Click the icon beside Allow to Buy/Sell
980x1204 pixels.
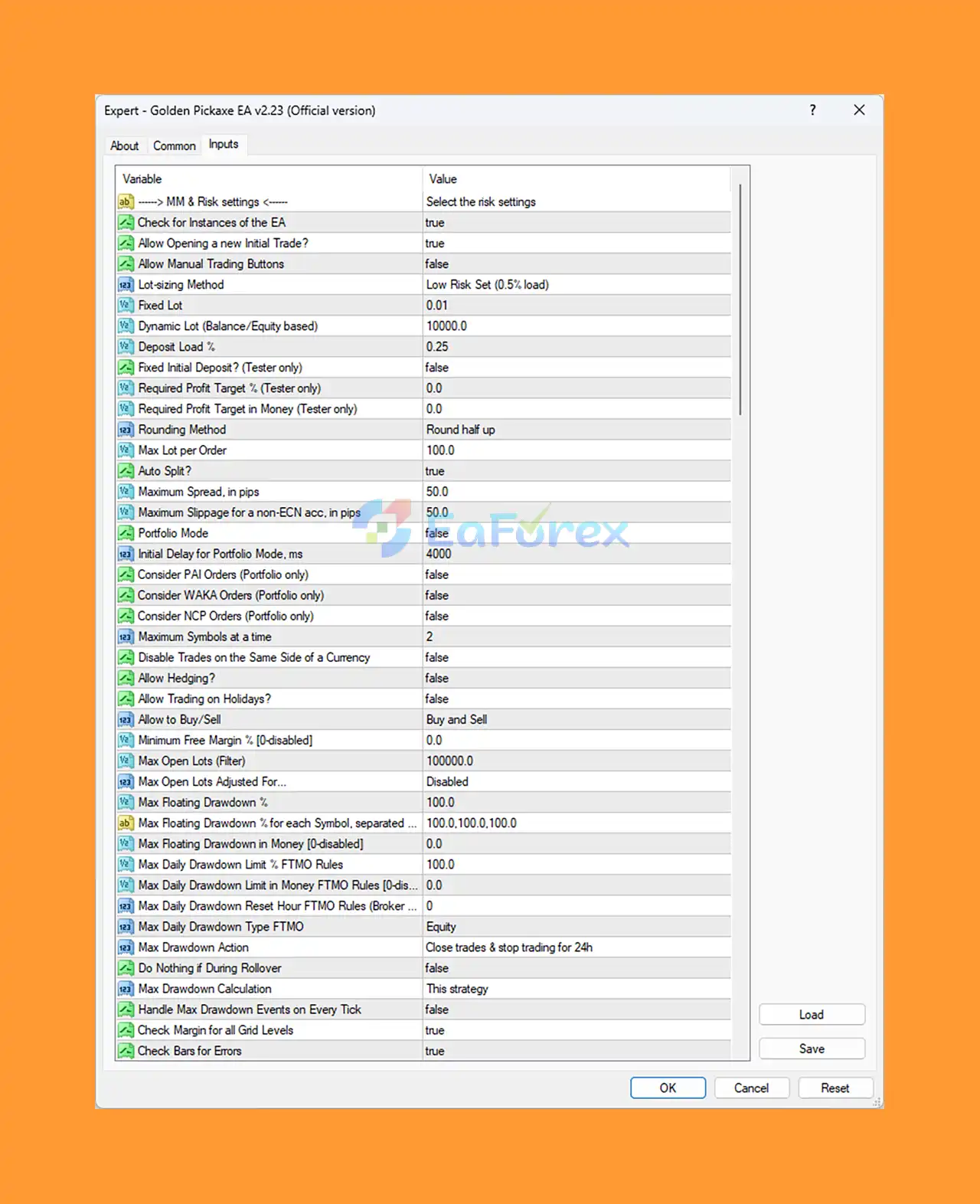click(x=126, y=719)
